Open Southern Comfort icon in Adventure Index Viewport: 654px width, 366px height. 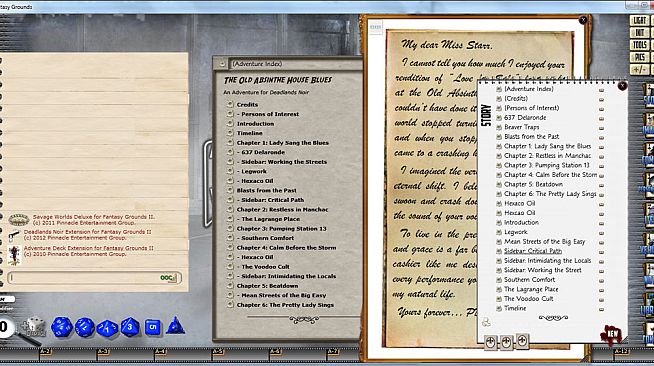(x=230, y=238)
